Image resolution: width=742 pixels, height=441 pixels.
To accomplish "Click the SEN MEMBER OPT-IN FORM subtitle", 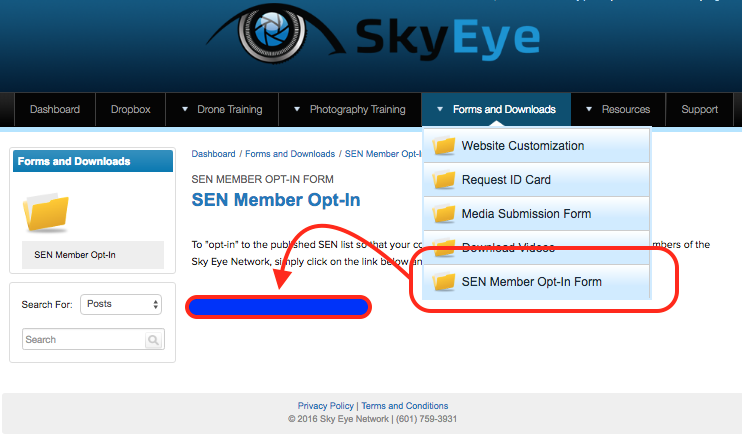I will (x=263, y=179).
